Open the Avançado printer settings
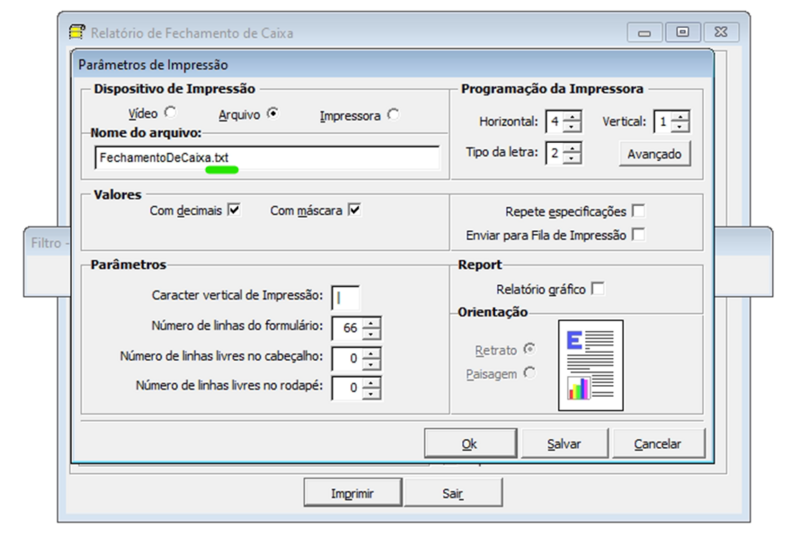 coord(655,154)
